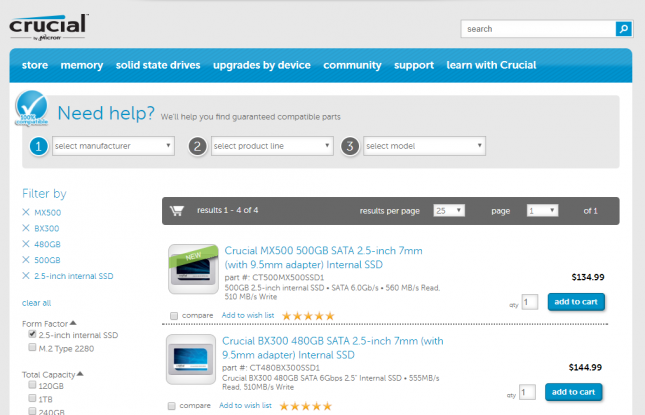Screen dimensions: 645x415
Task: Click the shopping cart icon in results bar
Action: [x=177, y=211]
